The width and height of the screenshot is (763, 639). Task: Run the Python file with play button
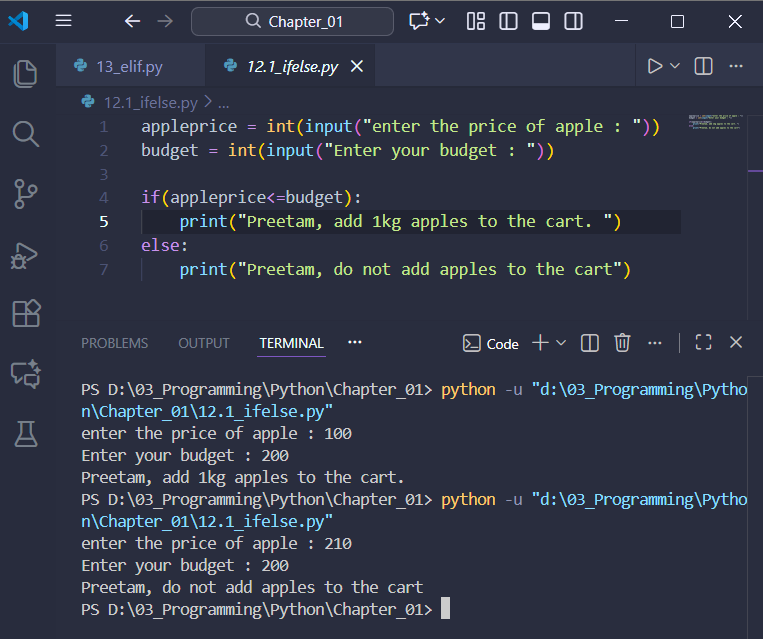point(655,66)
